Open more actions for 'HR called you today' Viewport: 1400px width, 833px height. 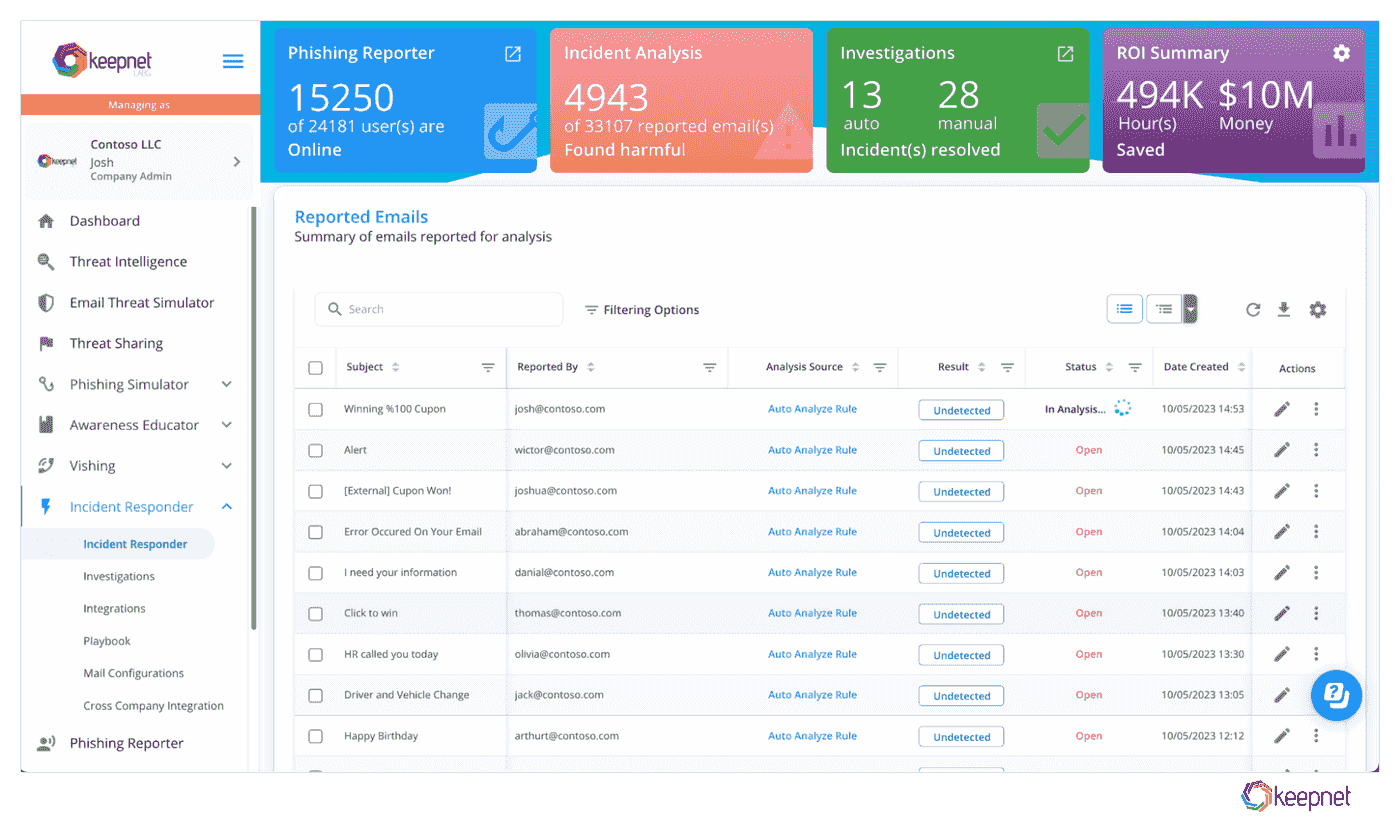1316,654
